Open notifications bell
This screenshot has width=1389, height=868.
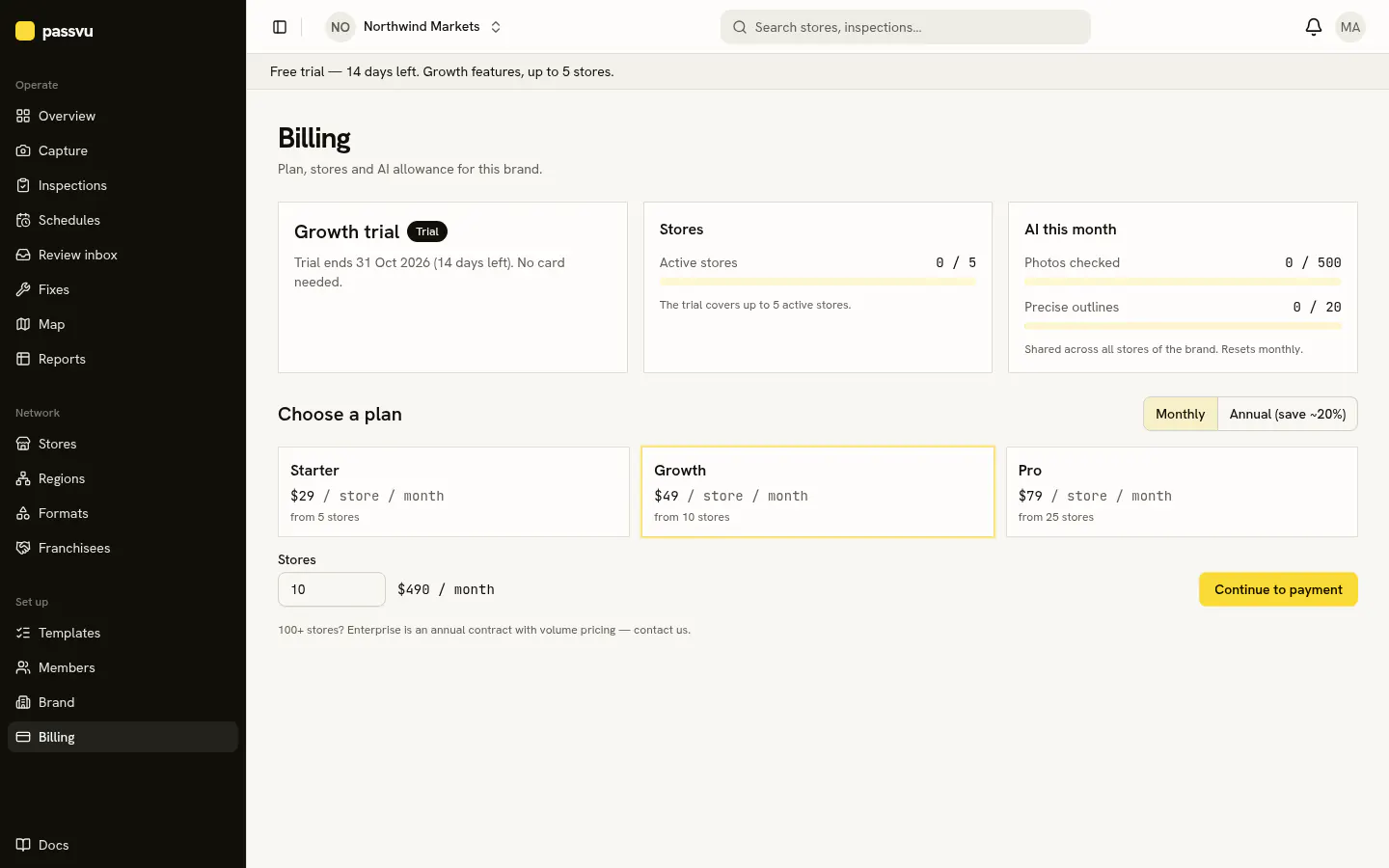click(x=1314, y=27)
